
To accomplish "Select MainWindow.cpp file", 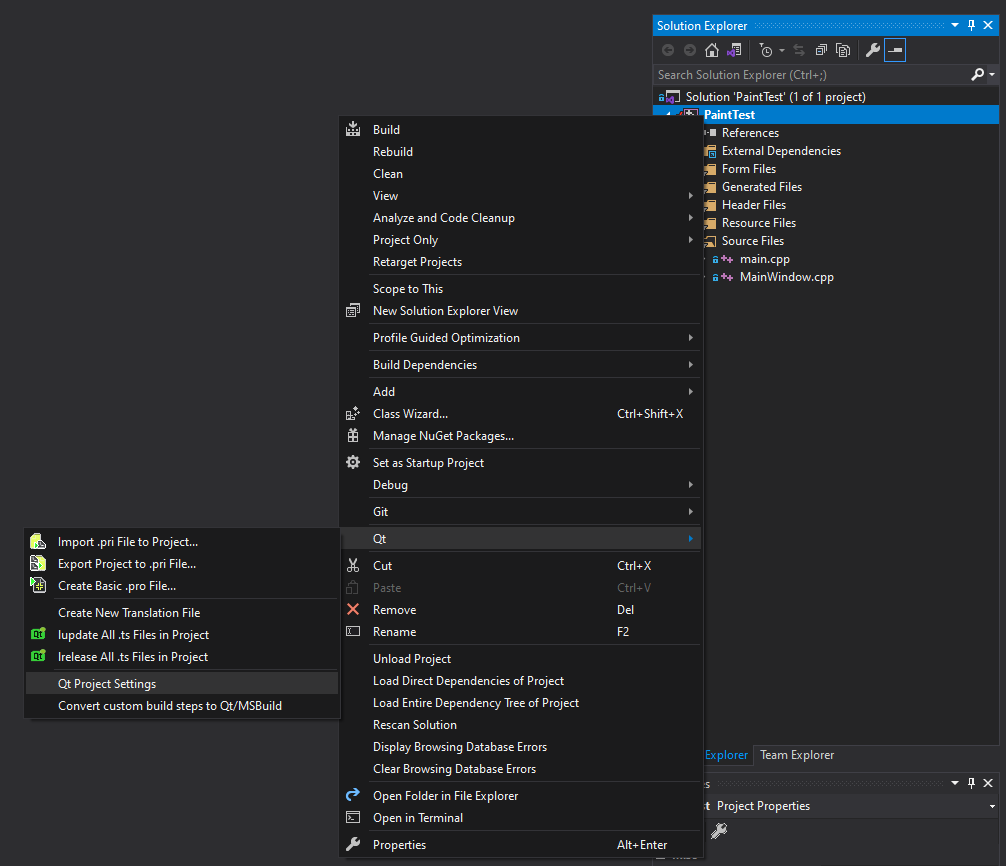I will tap(787, 277).
